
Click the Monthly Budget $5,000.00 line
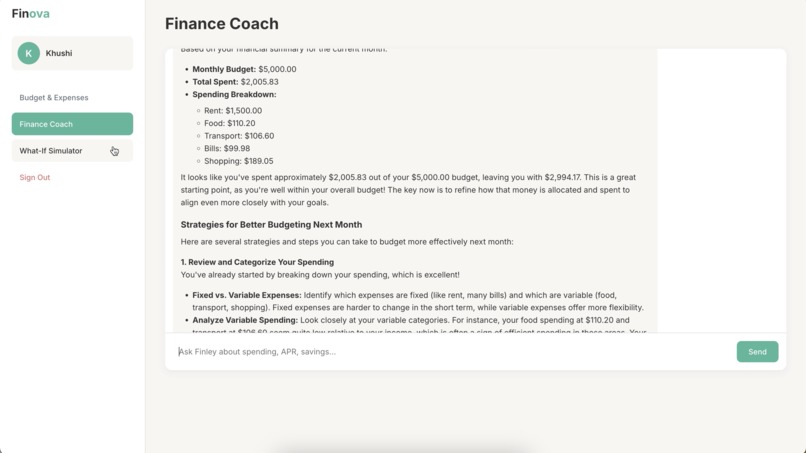click(244, 69)
